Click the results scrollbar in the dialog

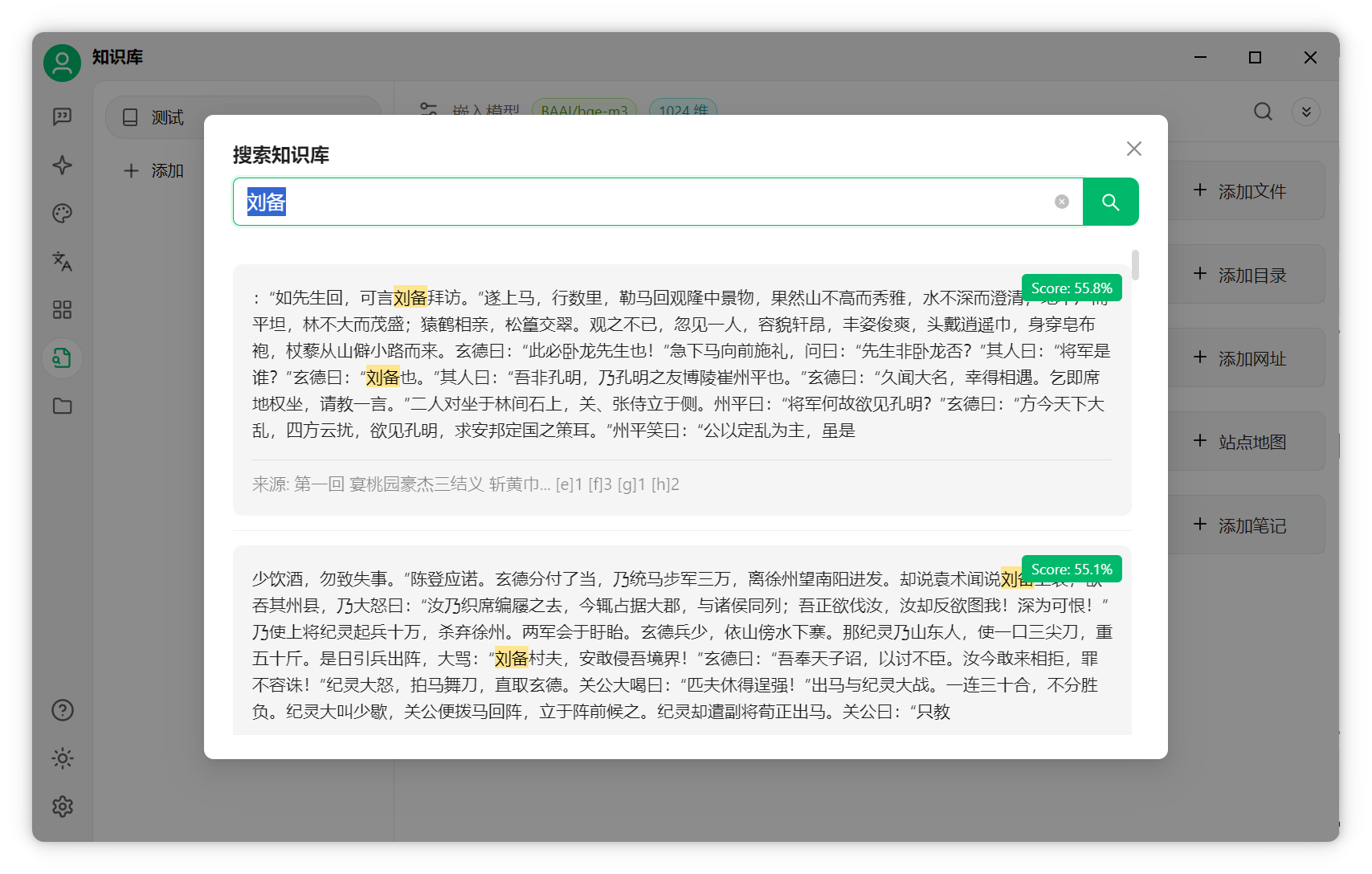point(1134,265)
